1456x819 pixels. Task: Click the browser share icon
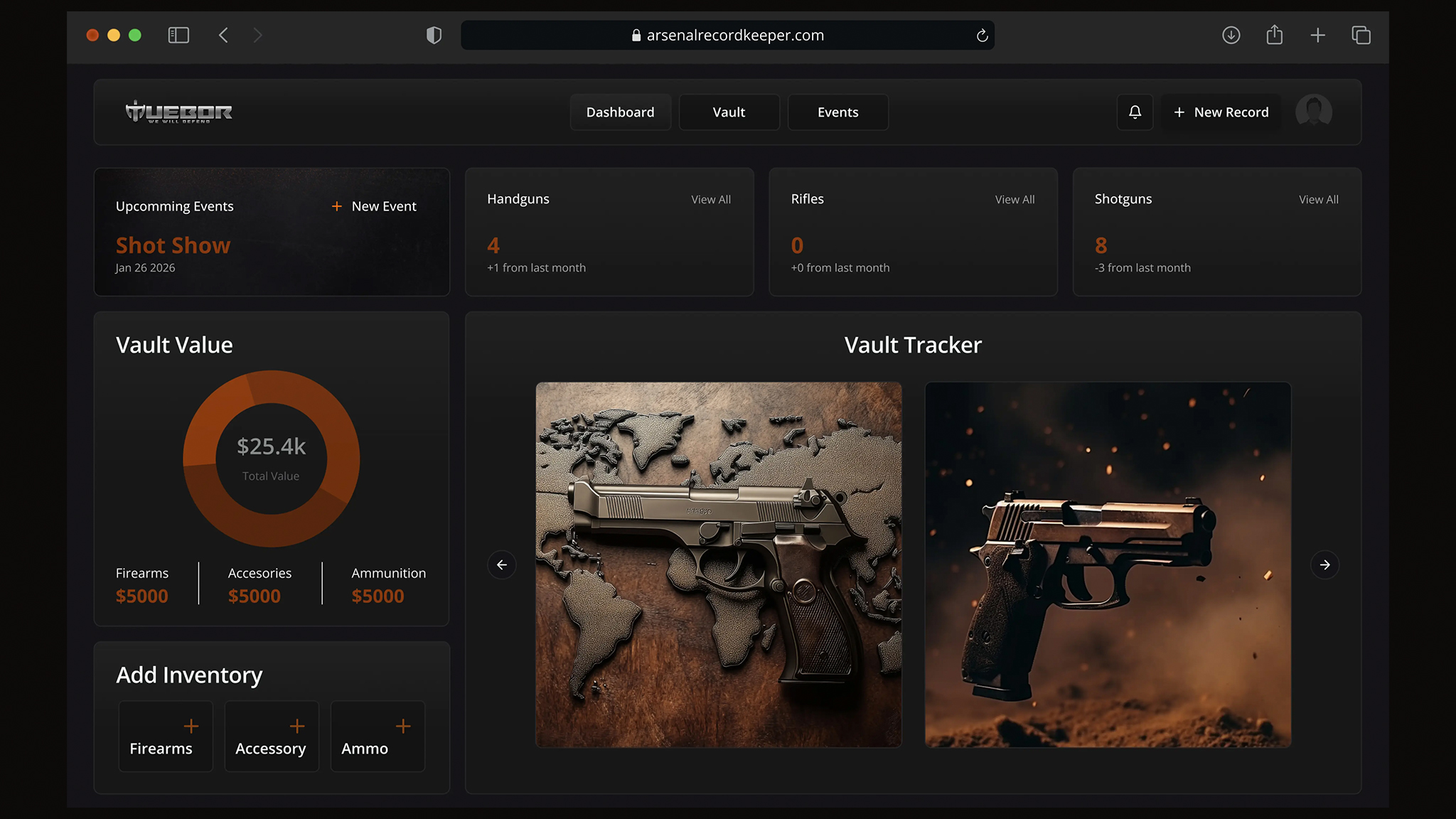pyautogui.click(x=1274, y=35)
